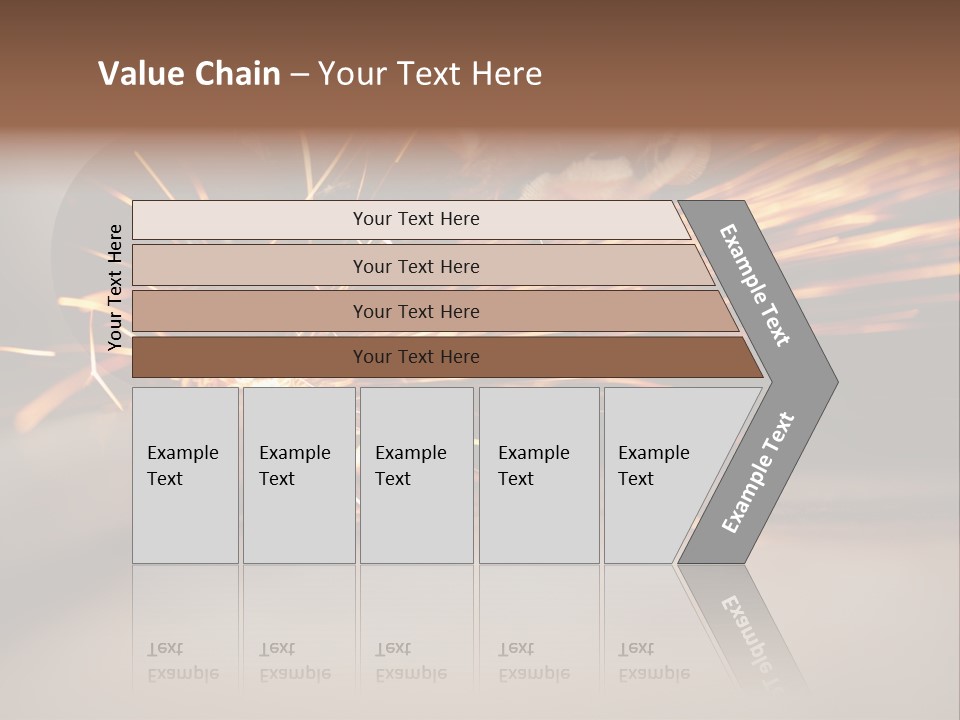Select the second "Your Text Here" bar
The width and height of the screenshot is (960, 720).
coord(415,266)
